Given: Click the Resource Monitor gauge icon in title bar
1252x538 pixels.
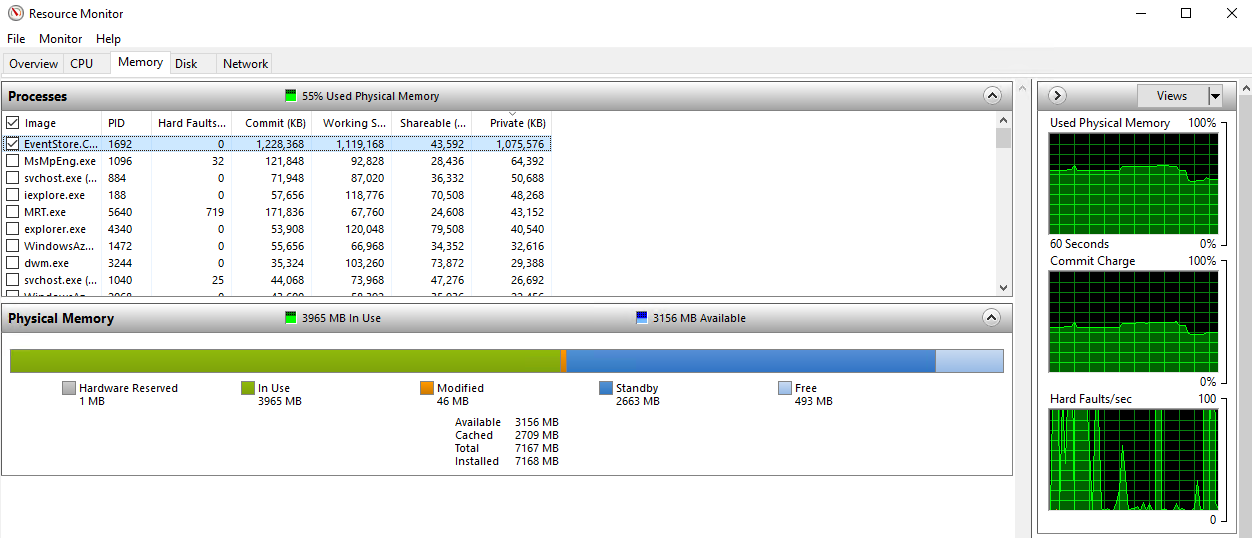Looking at the screenshot, I should click(x=15, y=14).
